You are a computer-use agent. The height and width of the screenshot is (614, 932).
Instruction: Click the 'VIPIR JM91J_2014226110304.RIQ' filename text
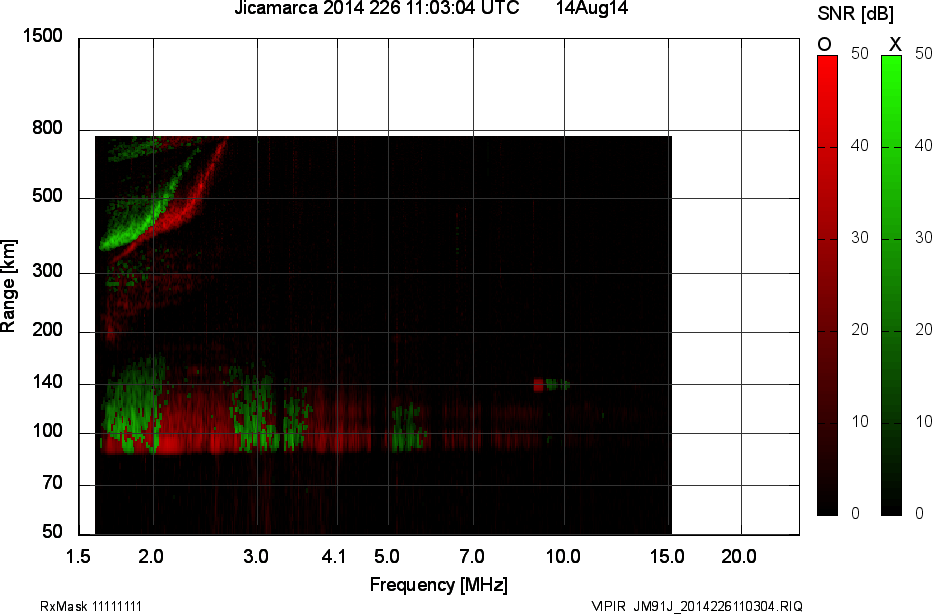pyautogui.click(x=697, y=606)
